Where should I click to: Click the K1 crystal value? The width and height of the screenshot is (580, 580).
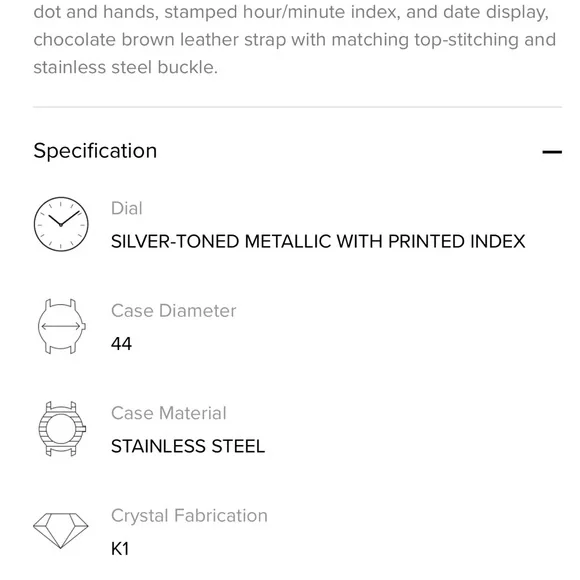[x=120, y=549]
